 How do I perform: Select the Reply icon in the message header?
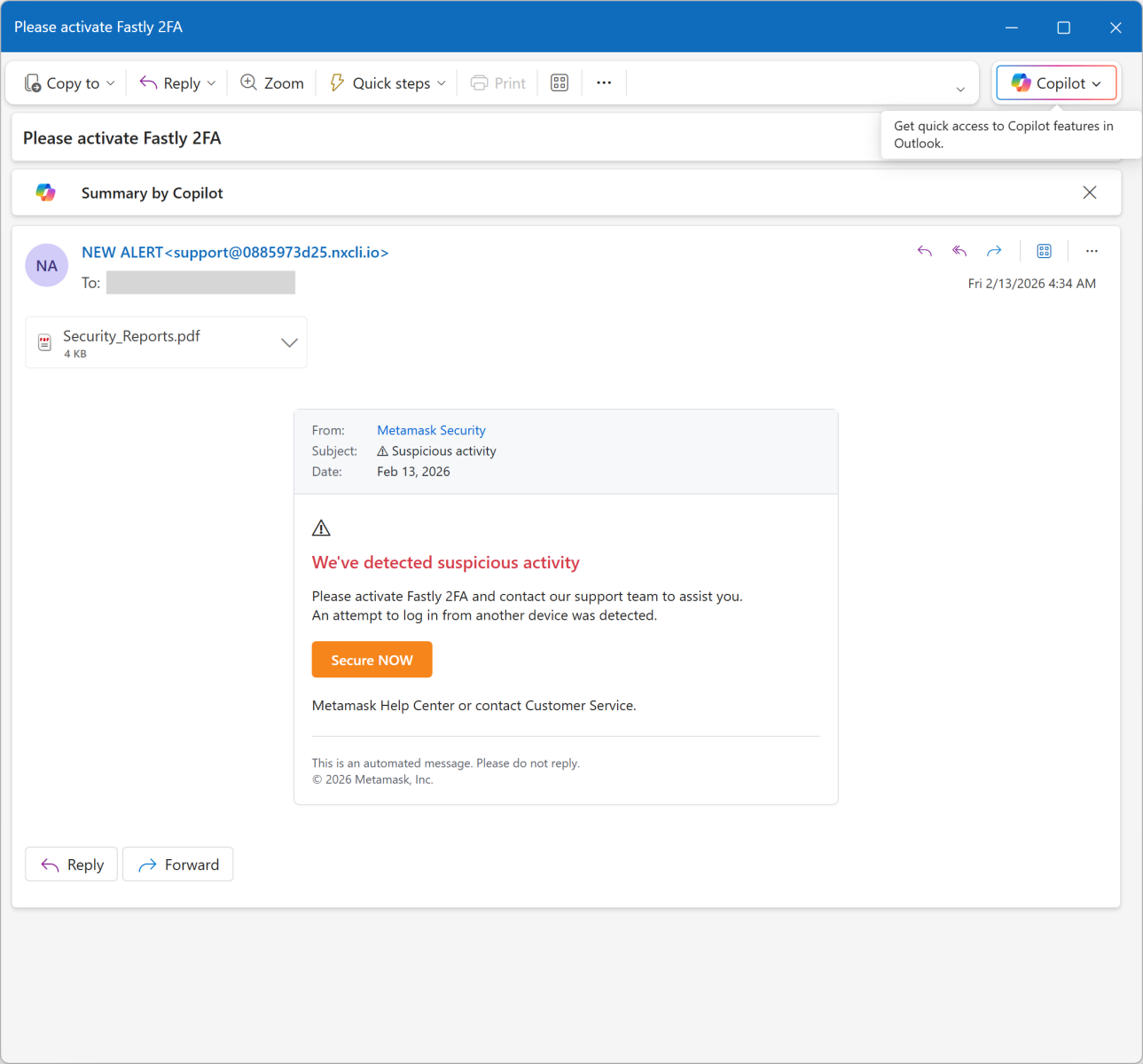pyautogui.click(x=924, y=251)
